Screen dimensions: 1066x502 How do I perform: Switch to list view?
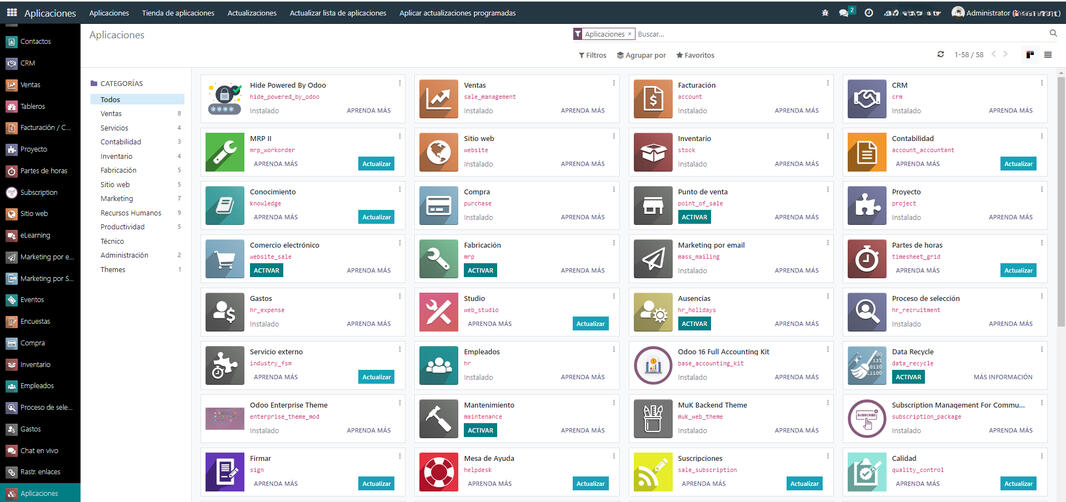coord(1048,54)
